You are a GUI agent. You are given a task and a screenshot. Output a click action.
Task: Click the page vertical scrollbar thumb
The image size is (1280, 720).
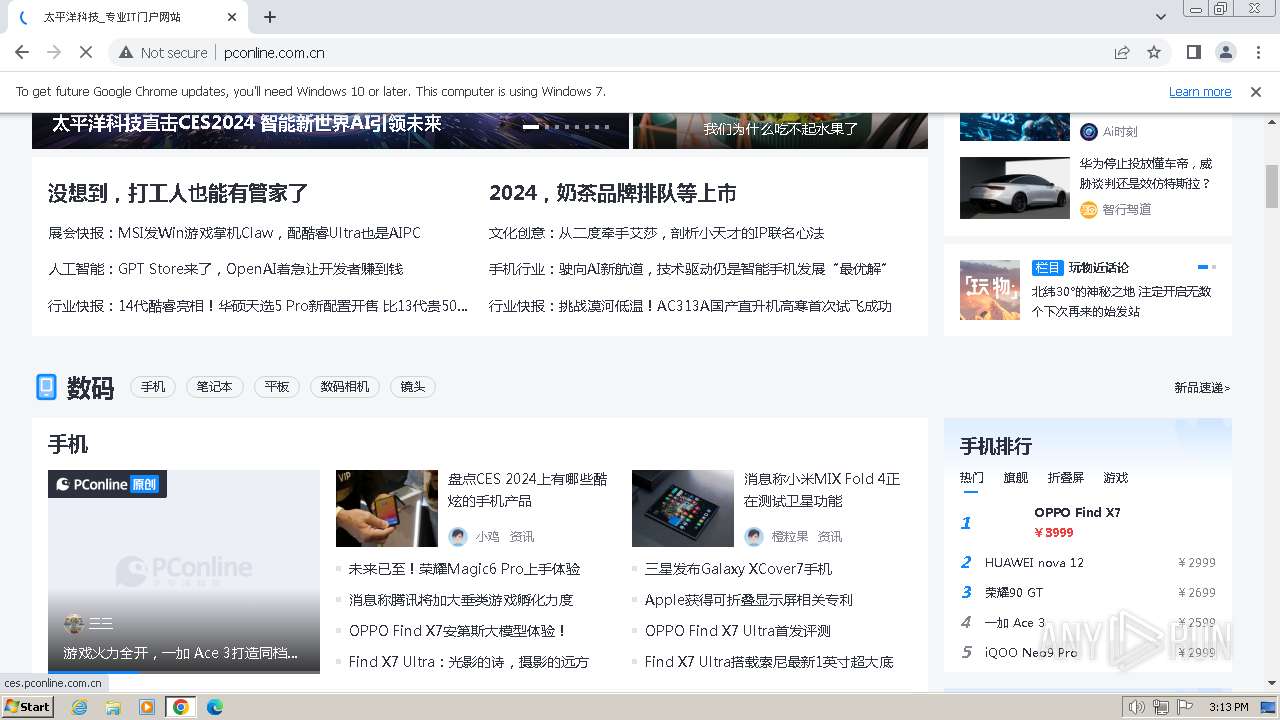tap(1271, 186)
